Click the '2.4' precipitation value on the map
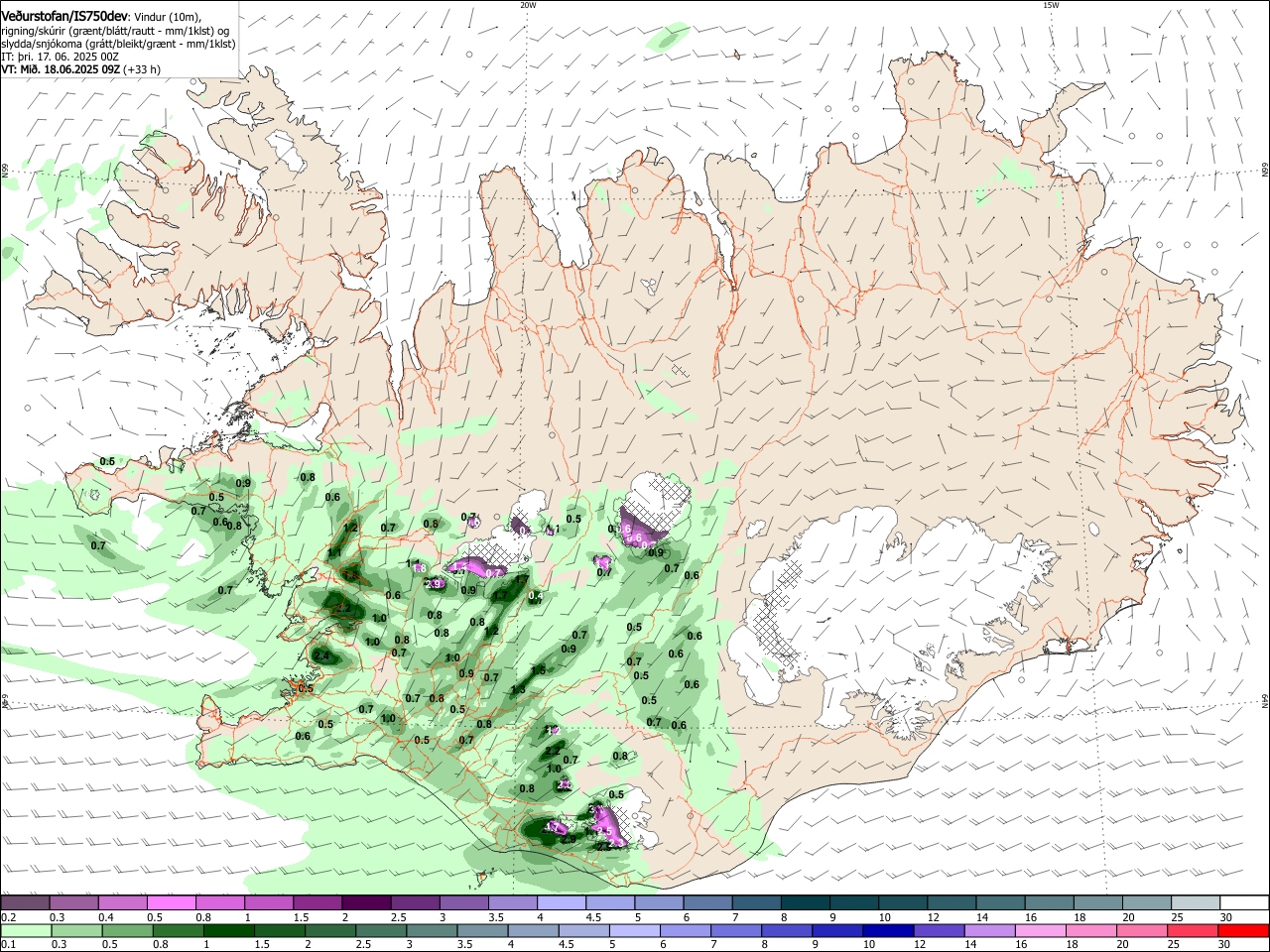The width and height of the screenshot is (1270, 952). tap(321, 655)
